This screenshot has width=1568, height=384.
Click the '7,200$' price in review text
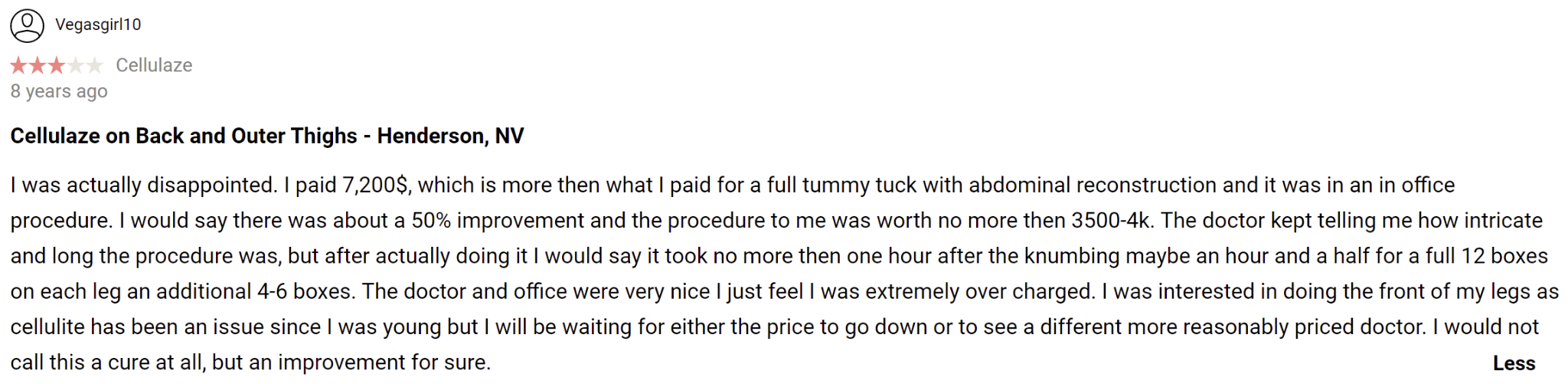375,185
